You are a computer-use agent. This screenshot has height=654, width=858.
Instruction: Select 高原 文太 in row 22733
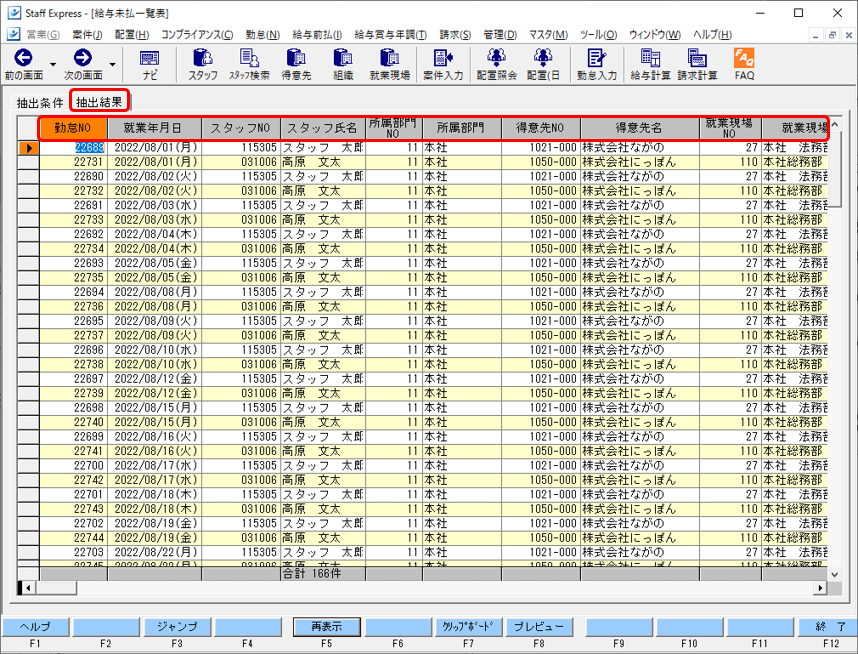pyautogui.click(x=323, y=220)
